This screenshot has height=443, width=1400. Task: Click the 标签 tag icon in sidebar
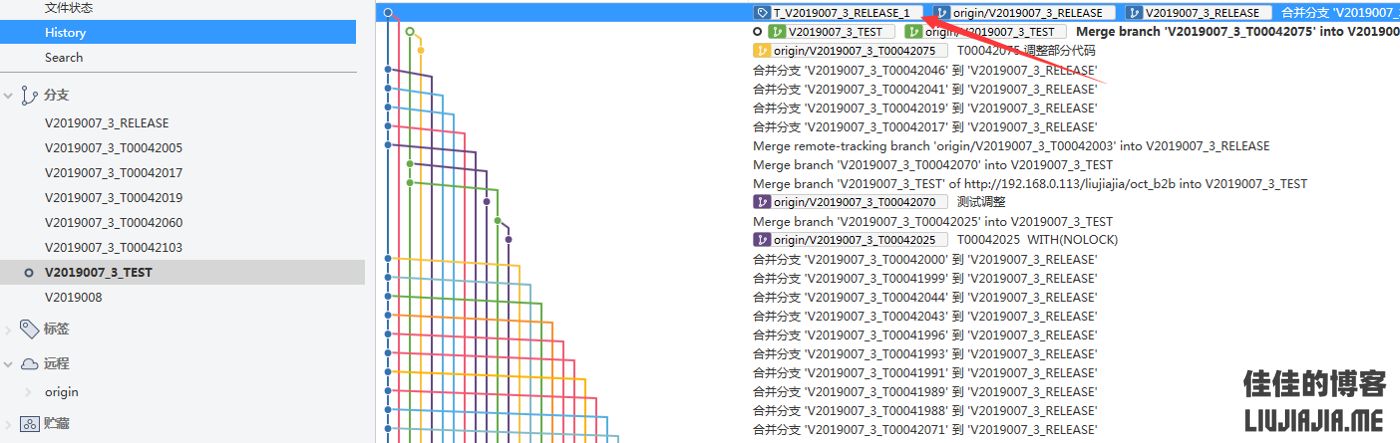tap(29, 329)
